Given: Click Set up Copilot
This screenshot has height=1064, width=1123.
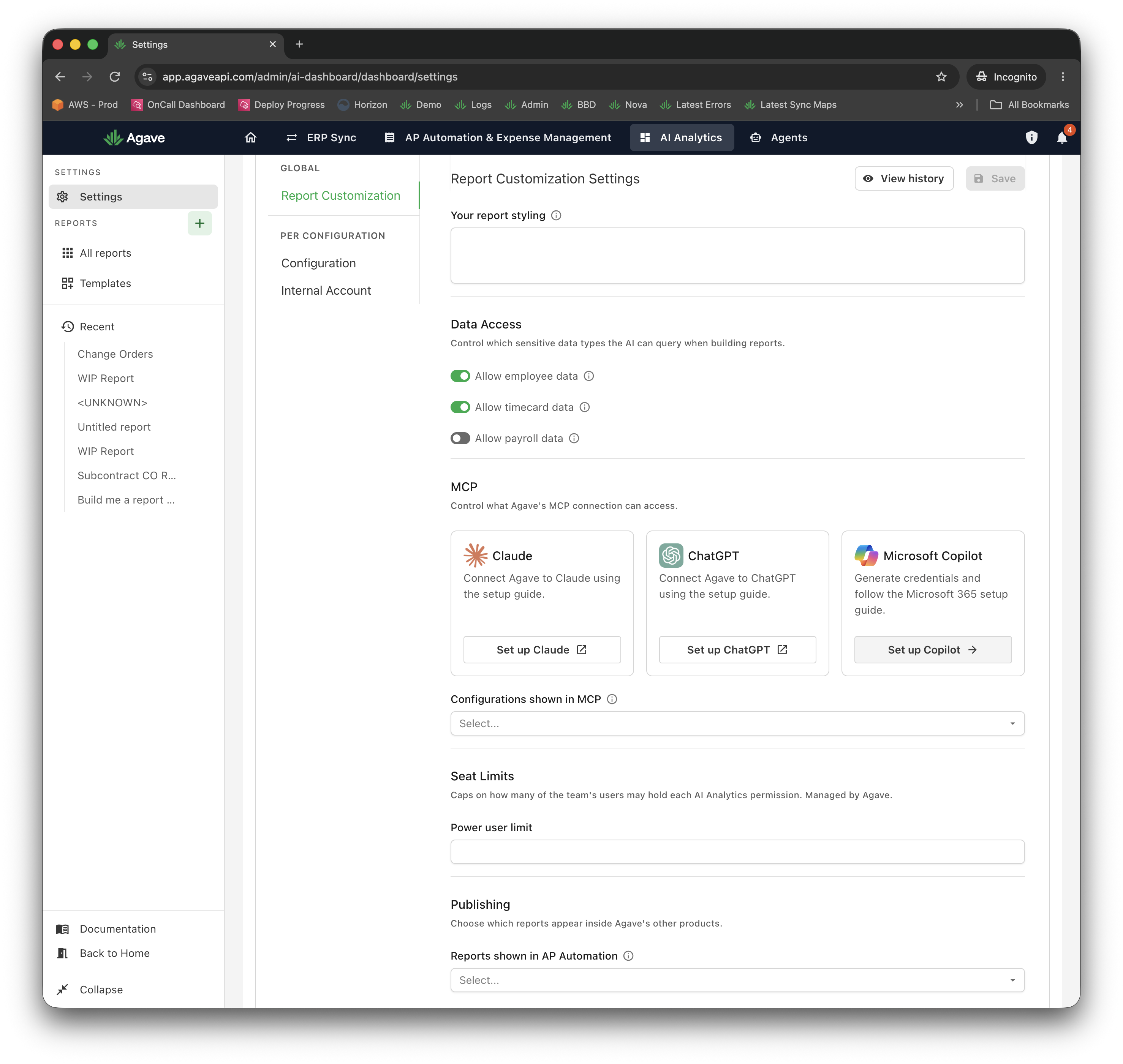Looking at the screenshot, I should click(932, 650).
